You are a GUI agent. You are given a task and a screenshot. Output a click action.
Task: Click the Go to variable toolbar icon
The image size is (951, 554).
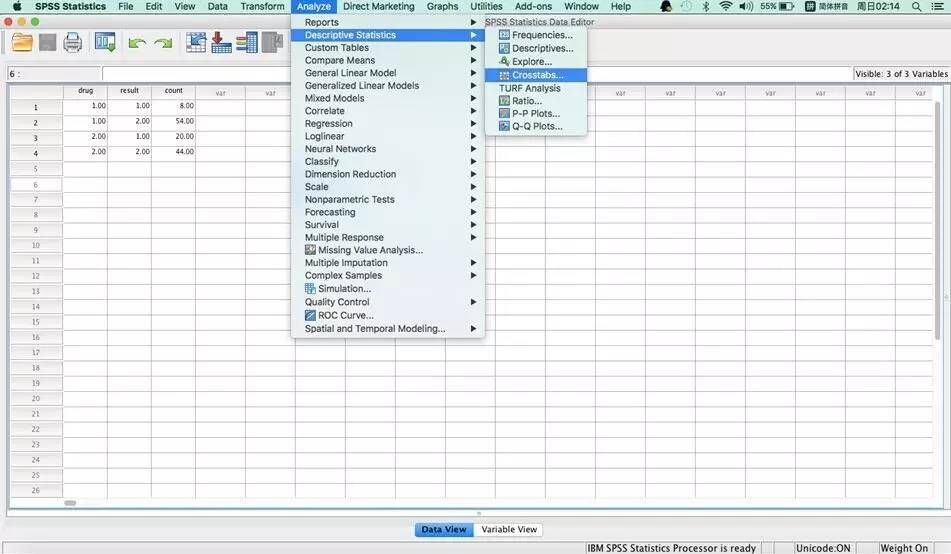[x=221, y=43]
